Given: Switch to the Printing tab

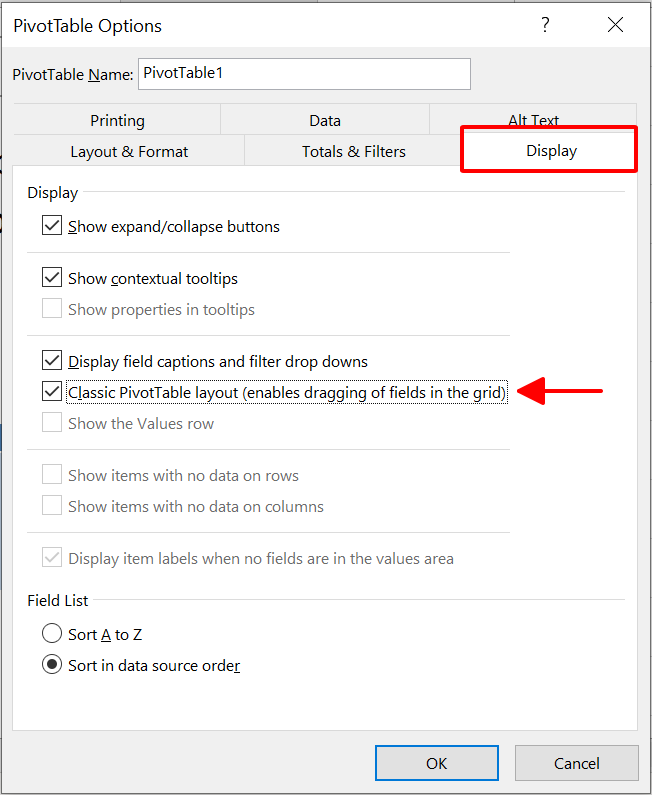Looking at the screenshot, I should point(117,120).
